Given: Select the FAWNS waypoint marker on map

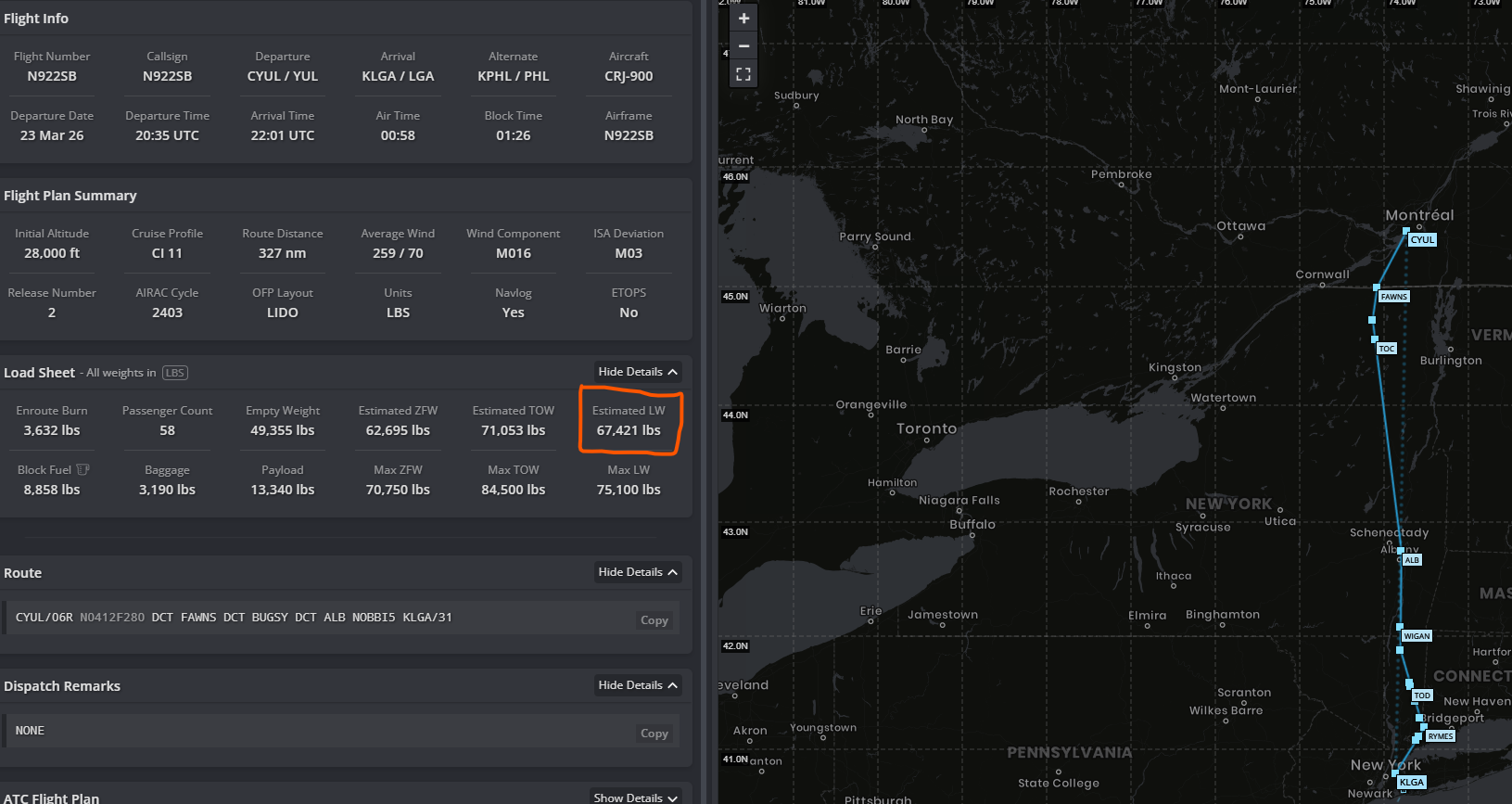Looking at the screenshot, I should tap(1393, 297).
